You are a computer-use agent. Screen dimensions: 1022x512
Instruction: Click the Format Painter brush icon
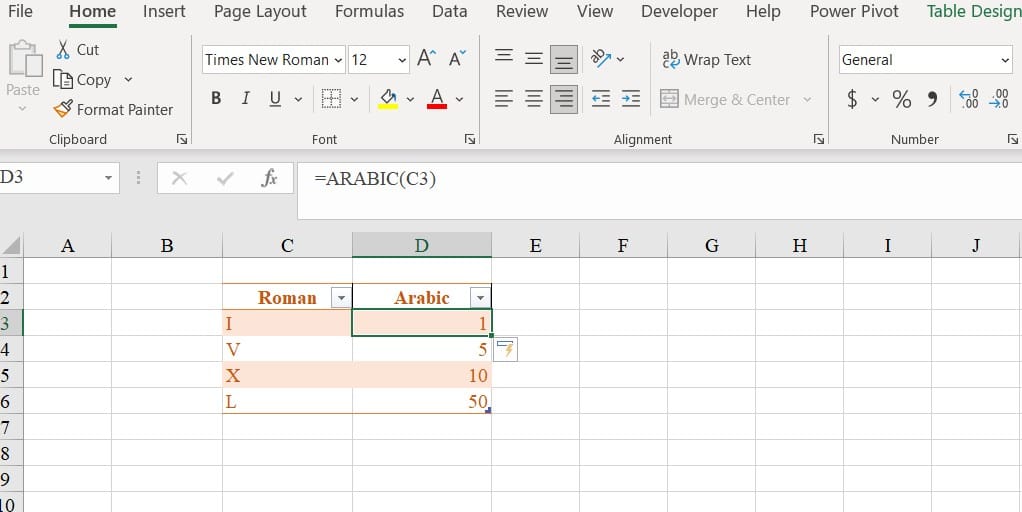[63, 109]
